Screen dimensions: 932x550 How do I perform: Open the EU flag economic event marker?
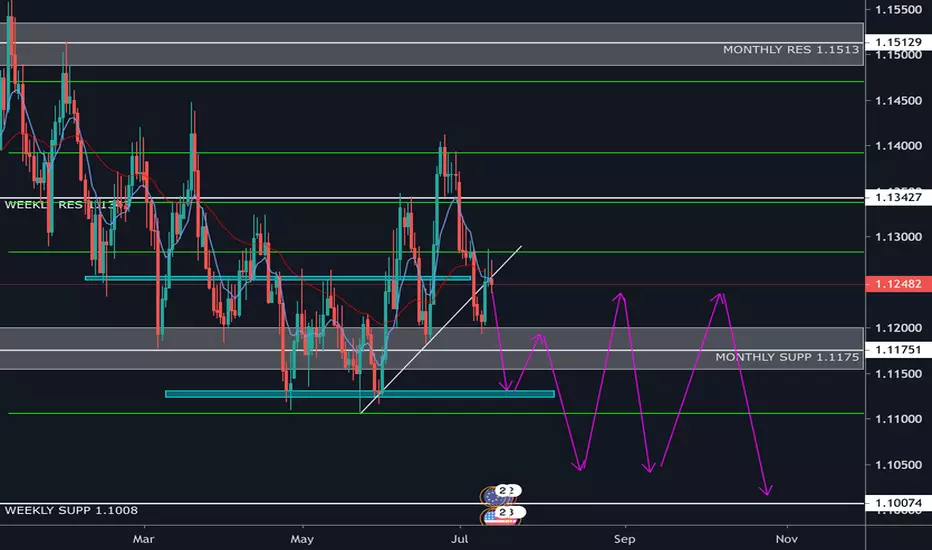tap(495, 495)
